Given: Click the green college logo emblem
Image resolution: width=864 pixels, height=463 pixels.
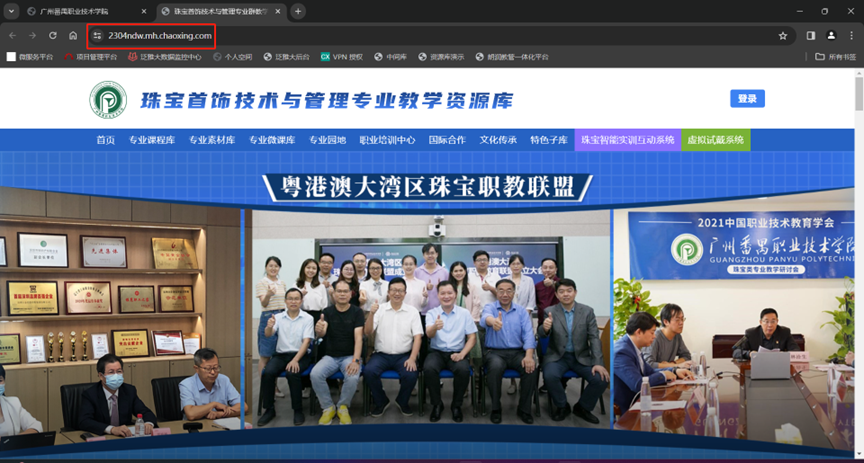Looking at the screenshot, I should [108, 100].
